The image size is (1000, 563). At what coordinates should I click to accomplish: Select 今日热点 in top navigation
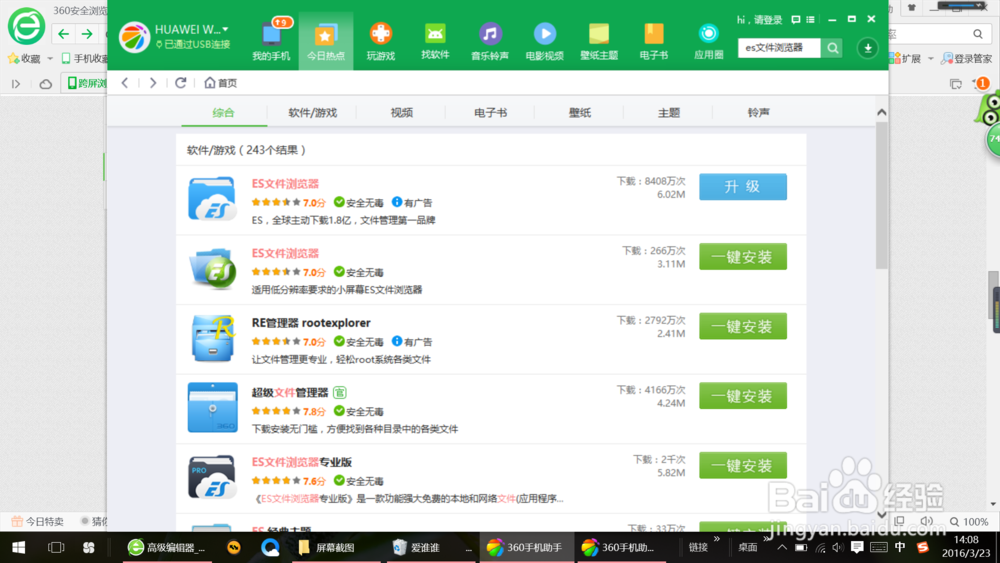tap(325, 40)
